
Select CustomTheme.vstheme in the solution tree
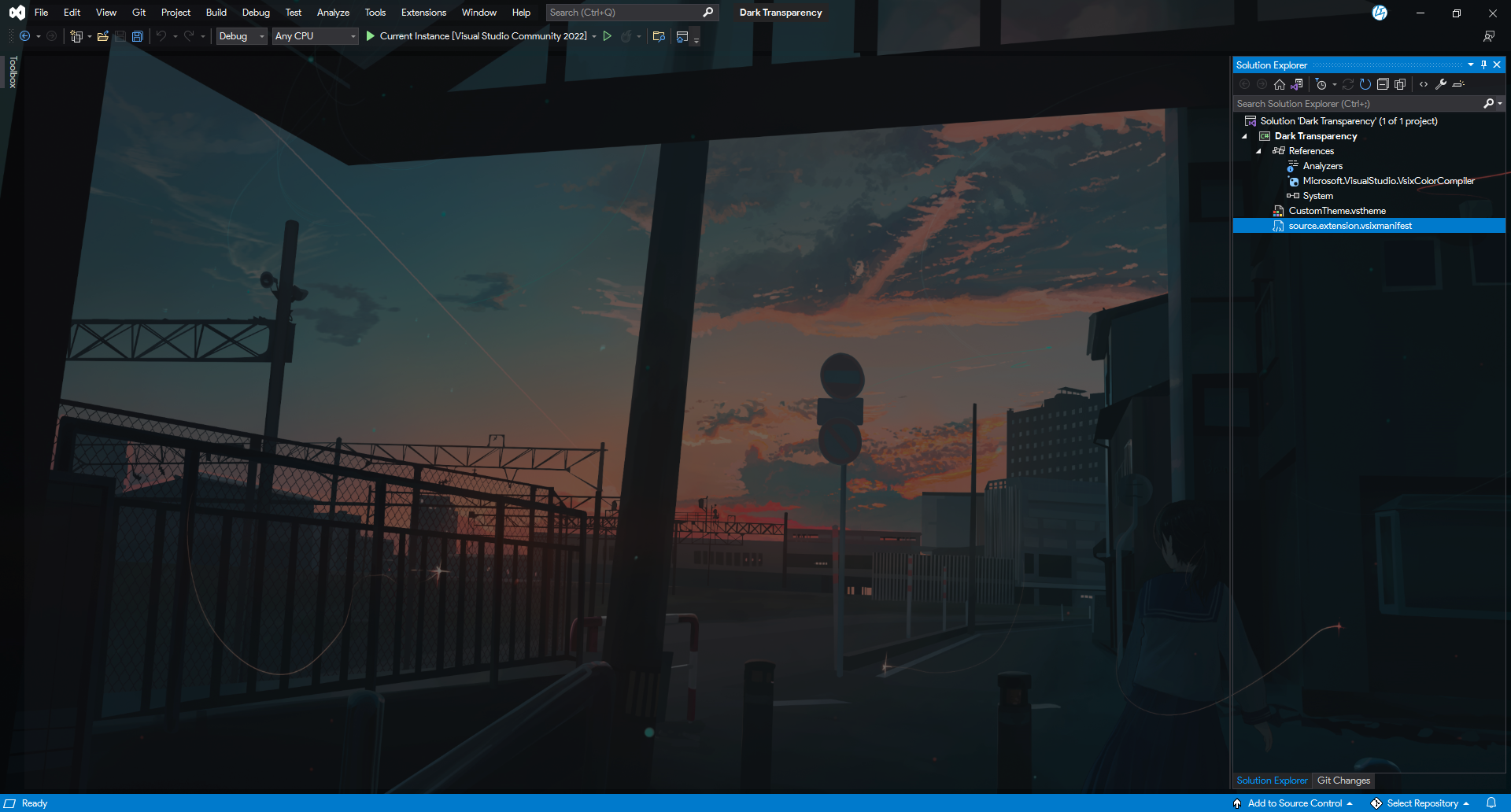(x=1337, y=211)
